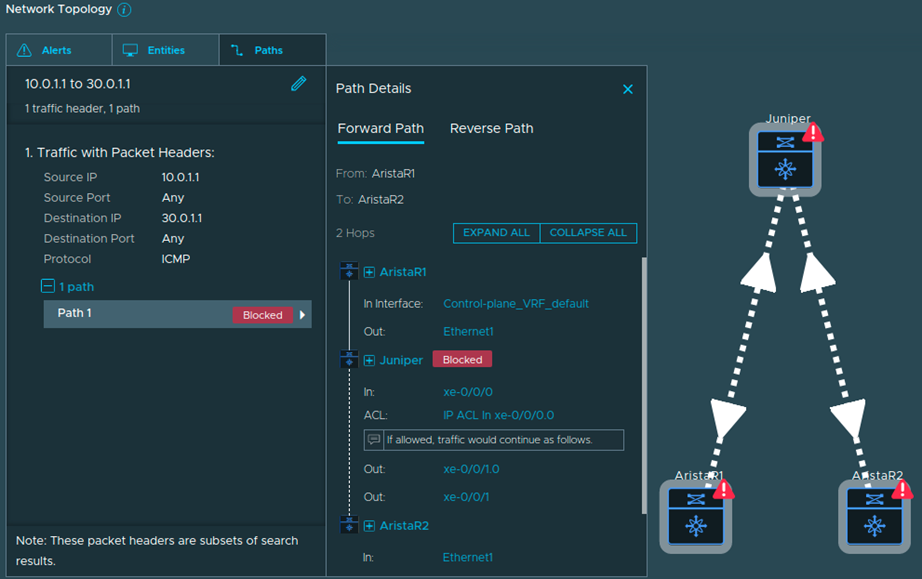Open the Alerts tab
The width and height of the screenshot is (922, 579).
(59, 50)
